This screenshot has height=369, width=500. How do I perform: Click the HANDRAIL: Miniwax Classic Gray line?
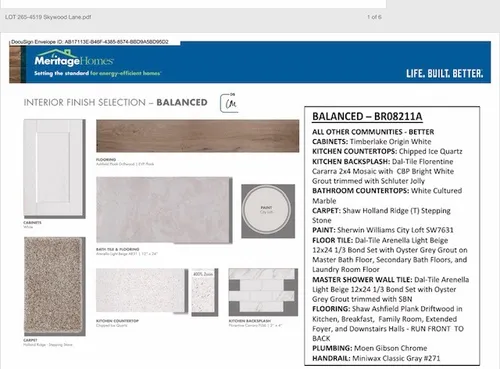[x=376, y=358]
